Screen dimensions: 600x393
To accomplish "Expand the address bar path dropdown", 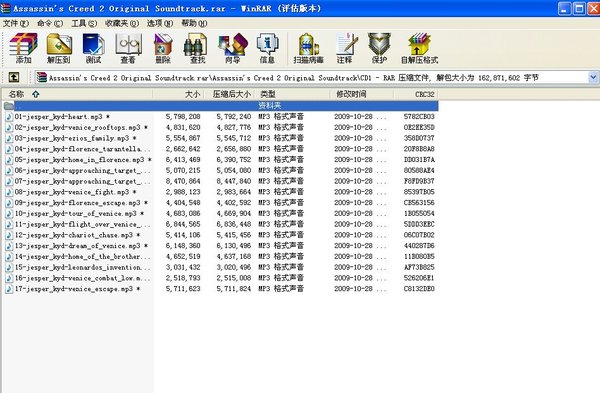I will (593, 78).
